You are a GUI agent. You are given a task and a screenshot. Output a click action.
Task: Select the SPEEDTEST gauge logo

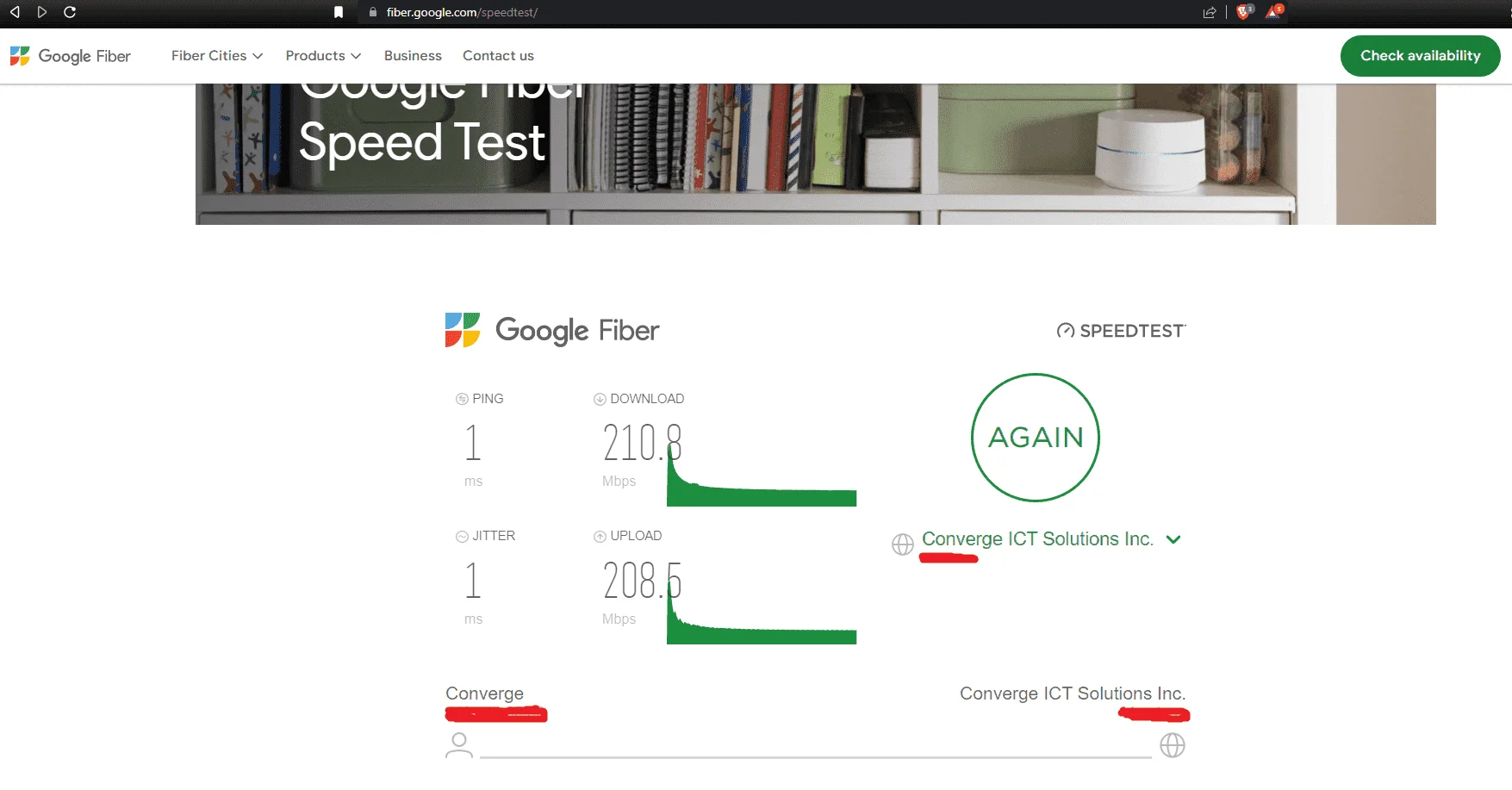[1121, 331]
